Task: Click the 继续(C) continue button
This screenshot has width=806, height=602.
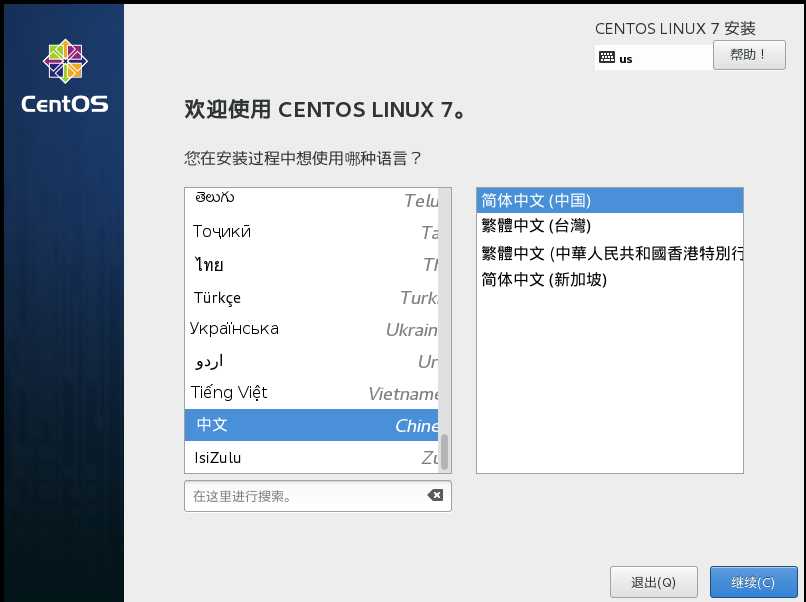Action: (753, 582)
